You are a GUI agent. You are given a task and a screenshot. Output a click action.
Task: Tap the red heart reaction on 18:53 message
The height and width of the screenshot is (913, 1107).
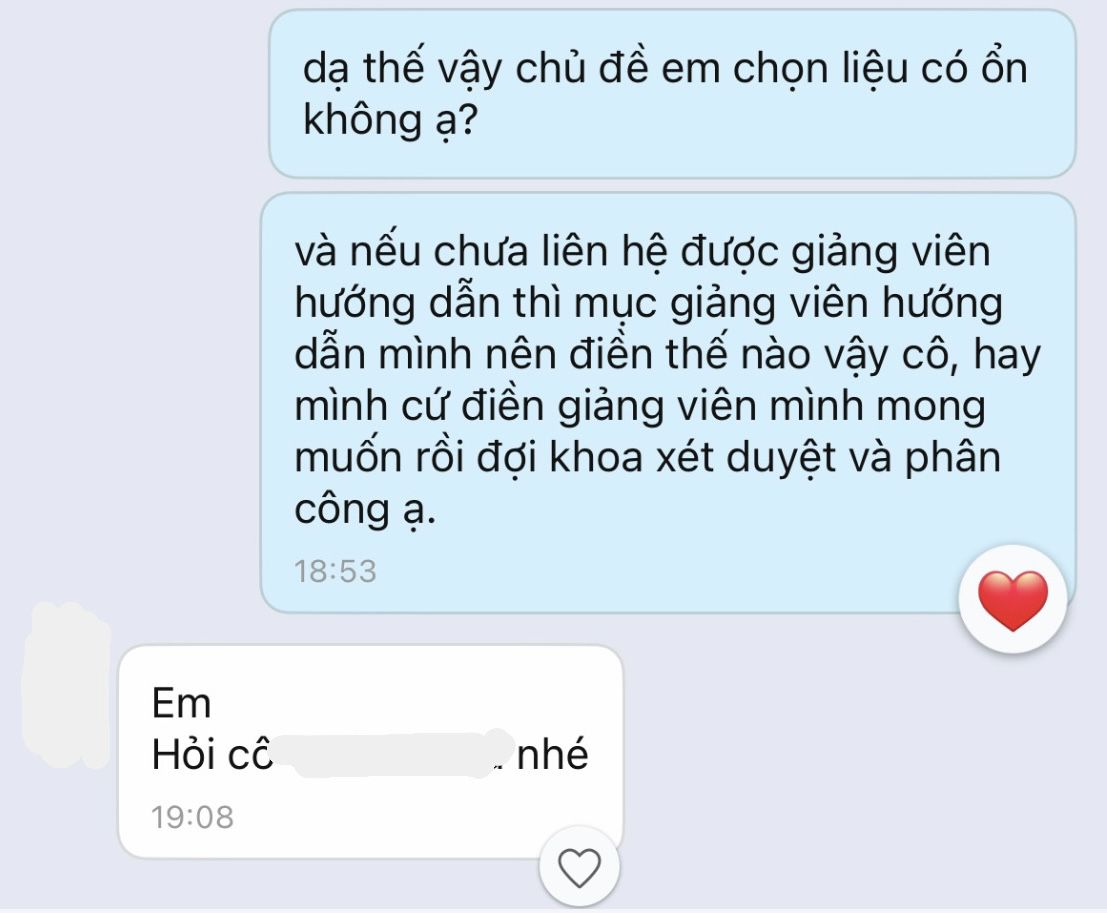tap(1013, 599)
